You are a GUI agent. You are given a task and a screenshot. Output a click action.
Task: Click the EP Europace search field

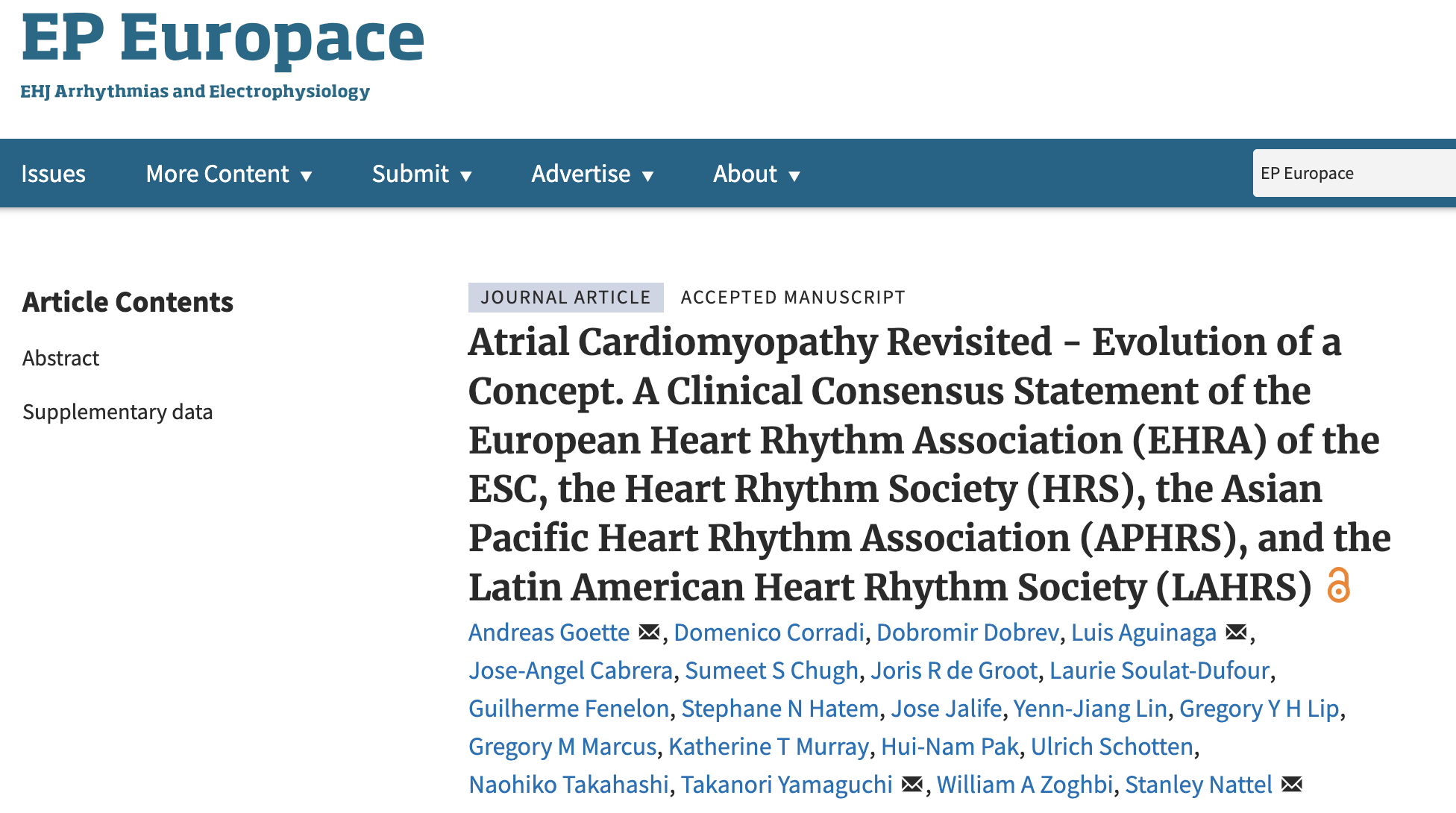[x=1353, y=174]
